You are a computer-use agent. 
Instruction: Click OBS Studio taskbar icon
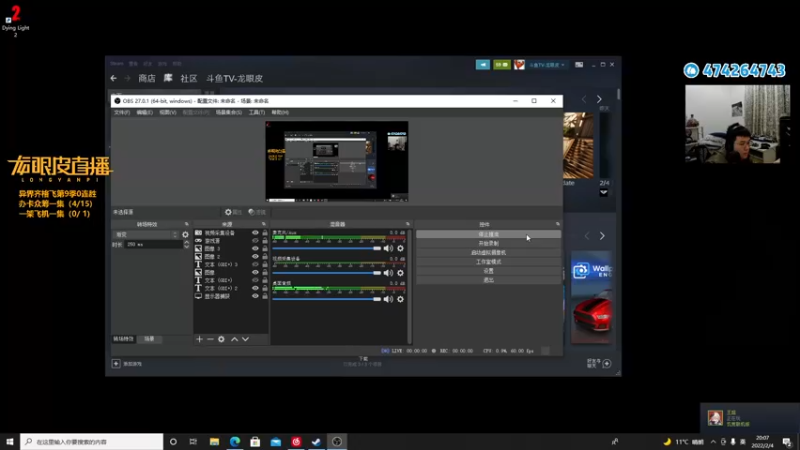pyautogui.click(x=337, y=442)
